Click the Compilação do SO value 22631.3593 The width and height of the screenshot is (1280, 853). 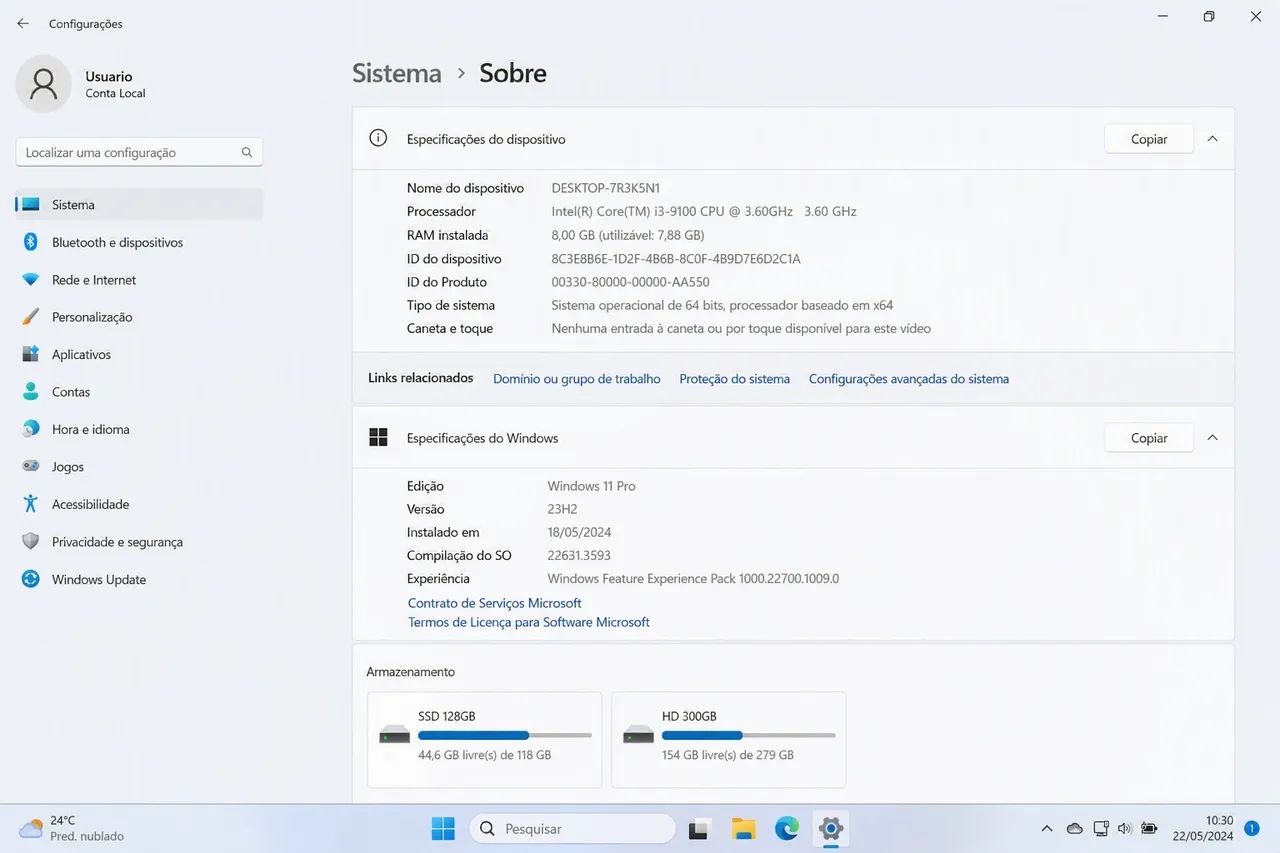579,555
